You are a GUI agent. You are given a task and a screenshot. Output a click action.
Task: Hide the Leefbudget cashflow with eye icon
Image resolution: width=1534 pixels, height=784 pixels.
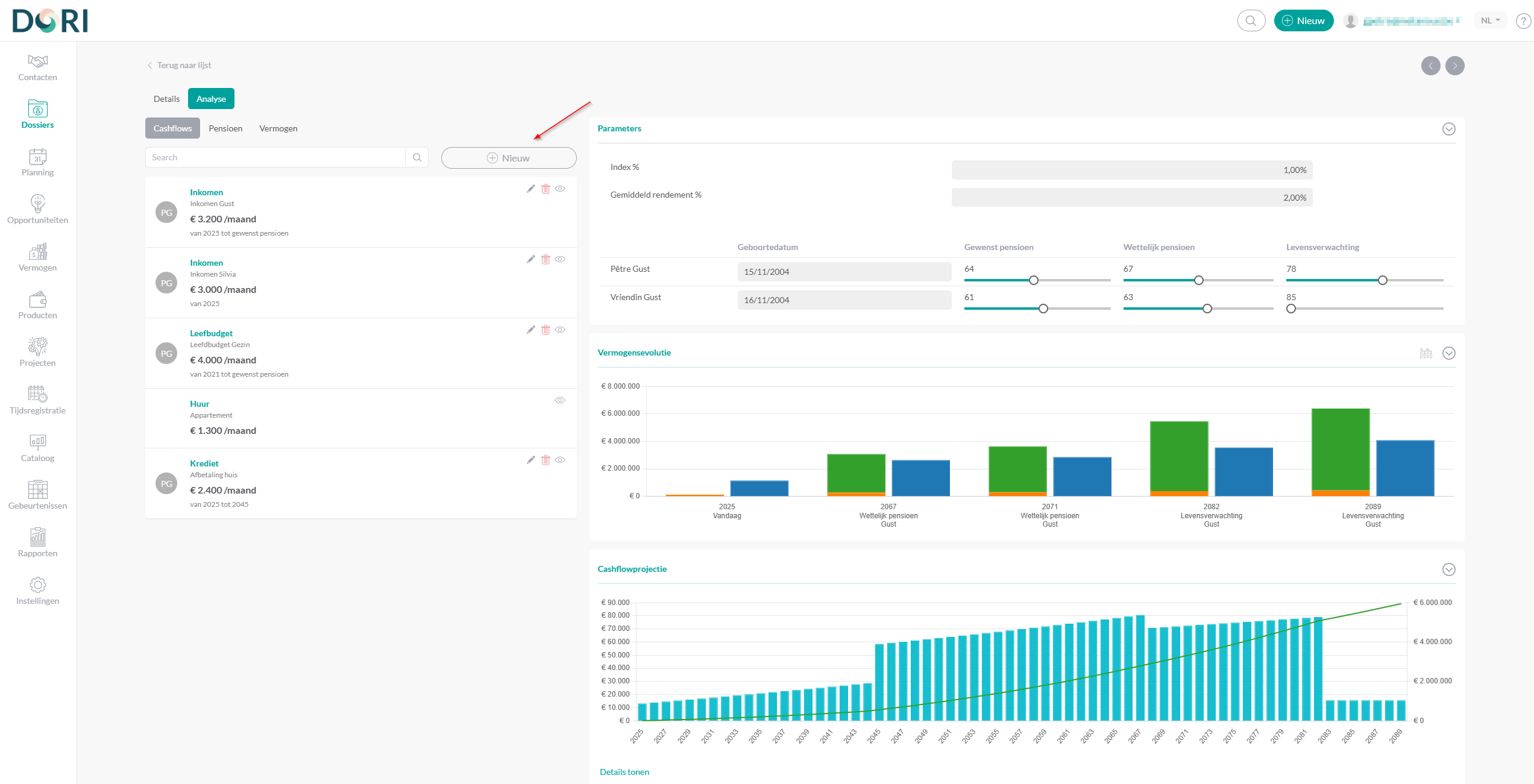[560, 330]
